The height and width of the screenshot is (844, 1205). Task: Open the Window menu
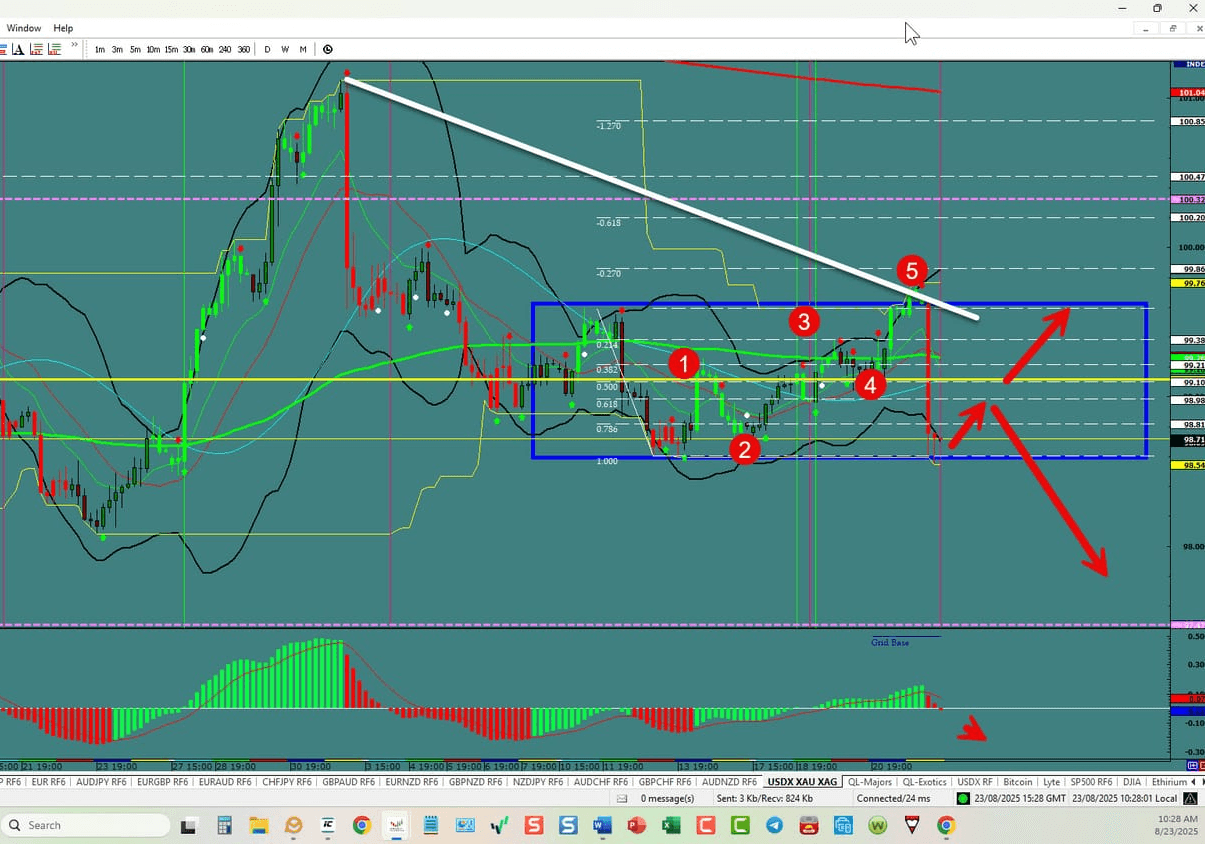(23, 28)
